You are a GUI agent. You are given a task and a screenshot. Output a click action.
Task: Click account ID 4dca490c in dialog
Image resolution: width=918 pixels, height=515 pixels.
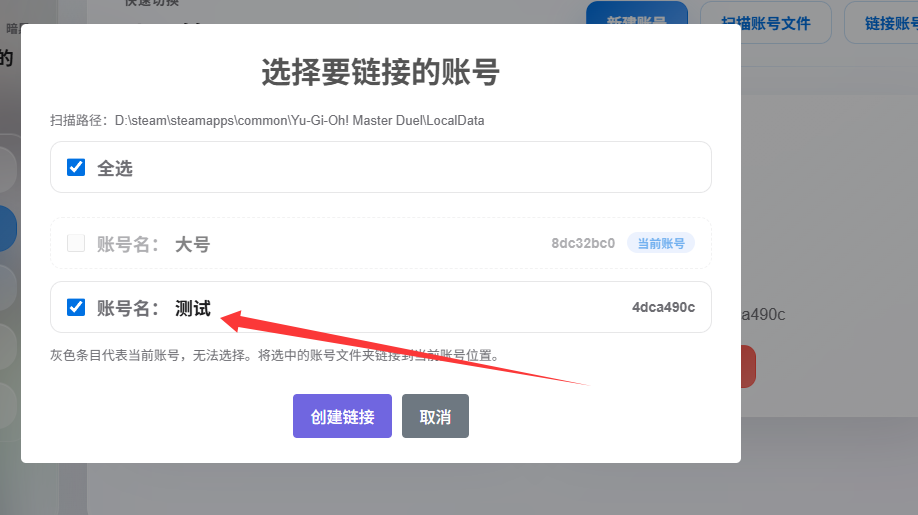(663, 307)
